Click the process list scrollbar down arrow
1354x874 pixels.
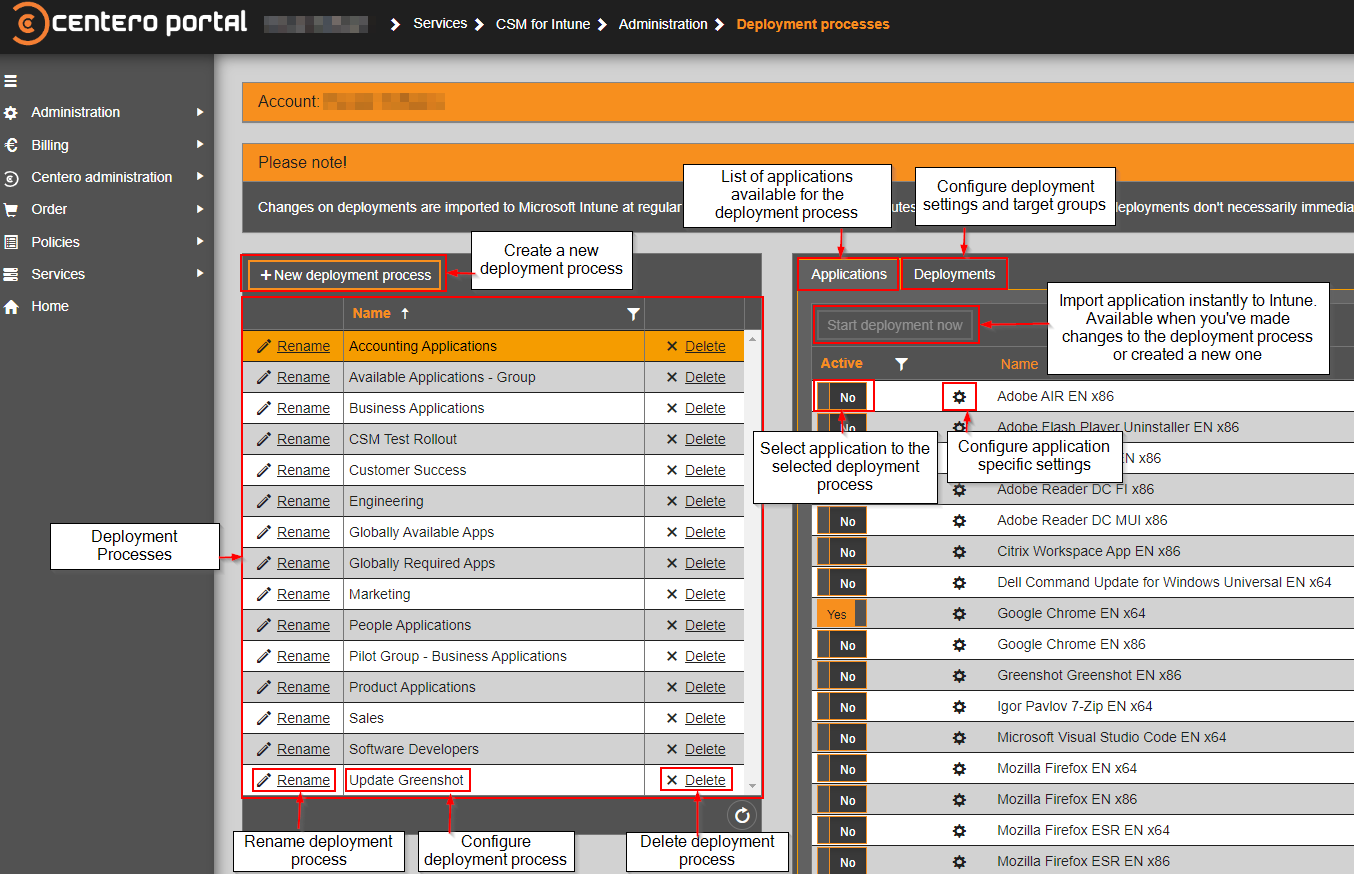click(753, 787)
